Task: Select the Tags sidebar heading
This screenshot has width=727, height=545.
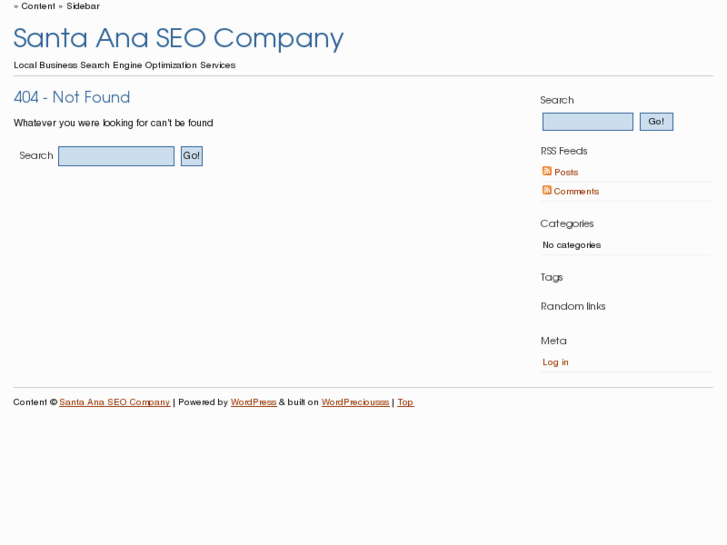Action: [551, 277]
